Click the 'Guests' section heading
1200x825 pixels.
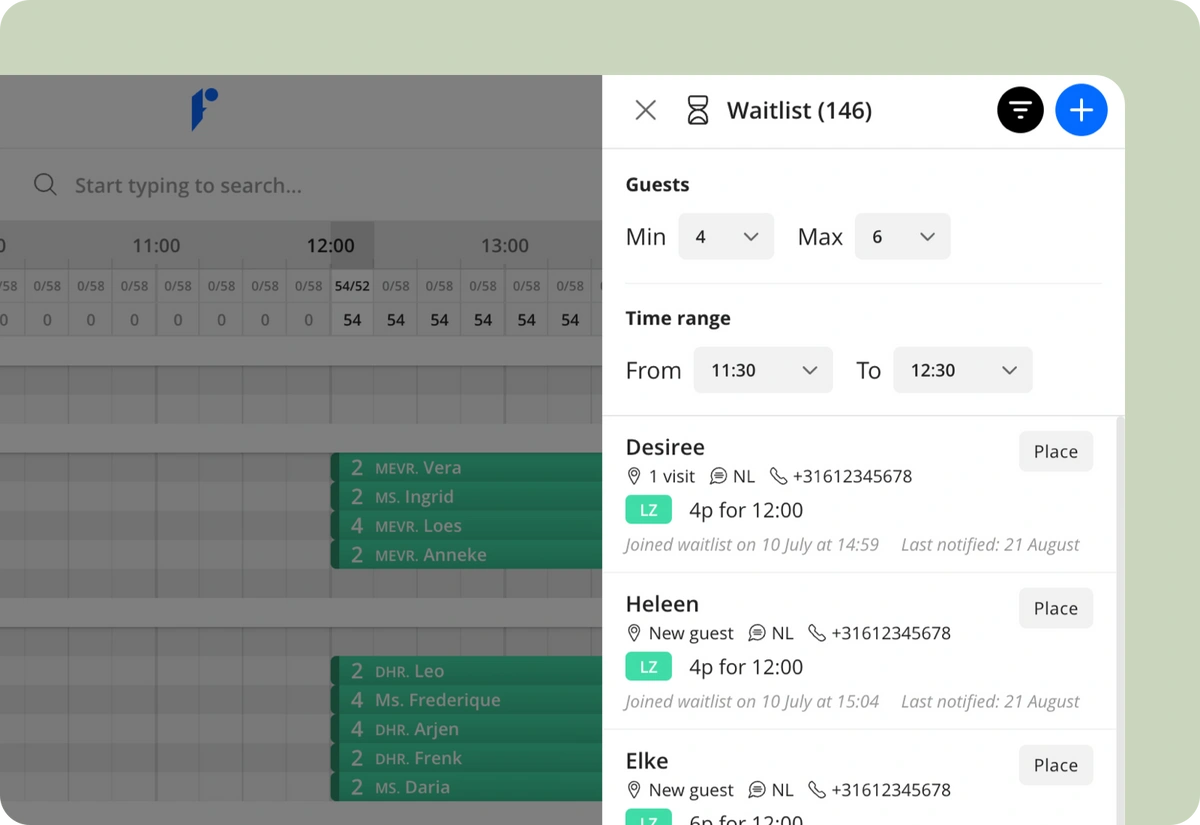coord(657,184)
